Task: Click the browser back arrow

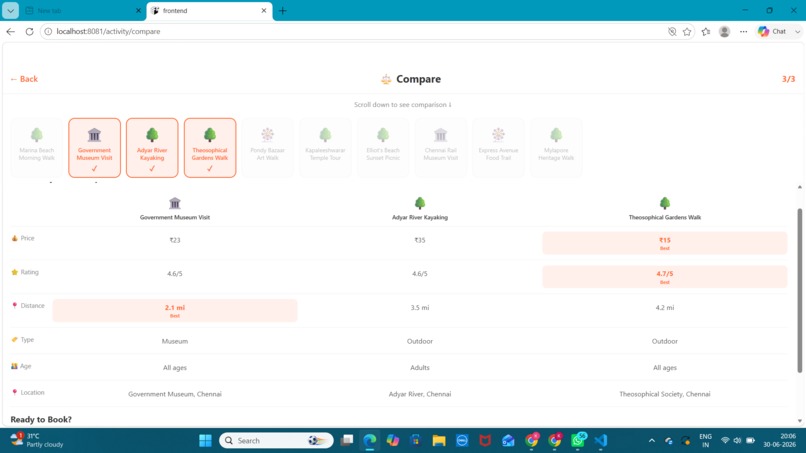Action: [11, 31]
